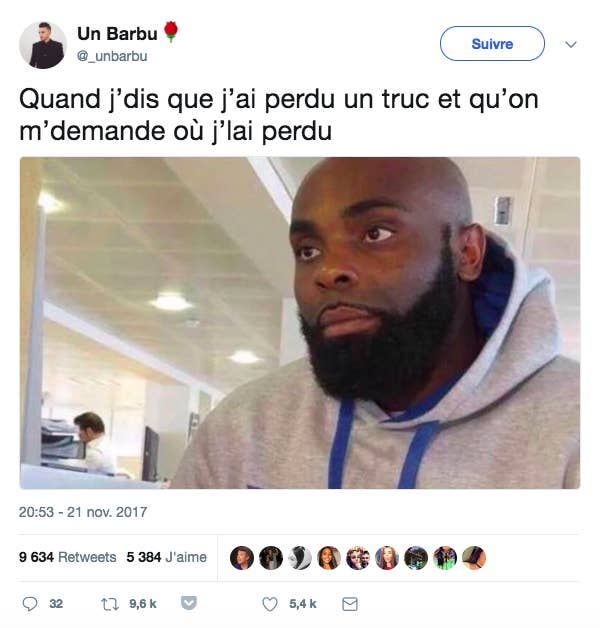Open the 20:53 - 21 nov. 2017 timestamp
The width and height of the screenshot is (600, 628).
[x=83, y=512]
